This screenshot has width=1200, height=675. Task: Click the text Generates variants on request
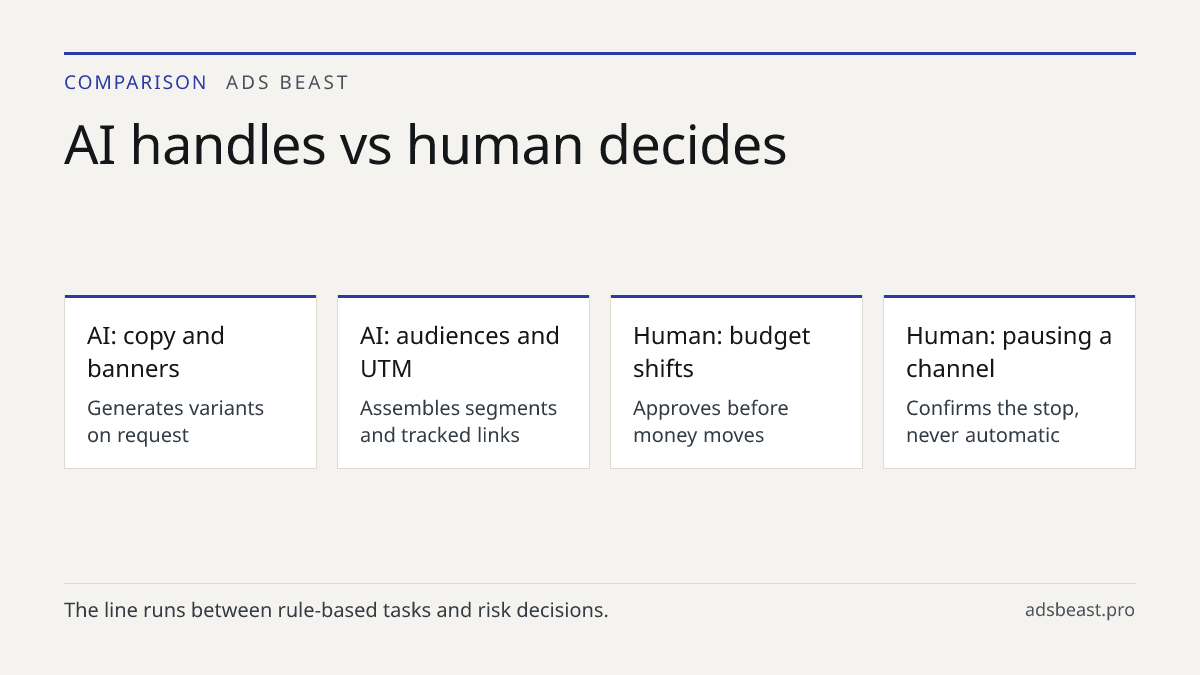point(176,422)
